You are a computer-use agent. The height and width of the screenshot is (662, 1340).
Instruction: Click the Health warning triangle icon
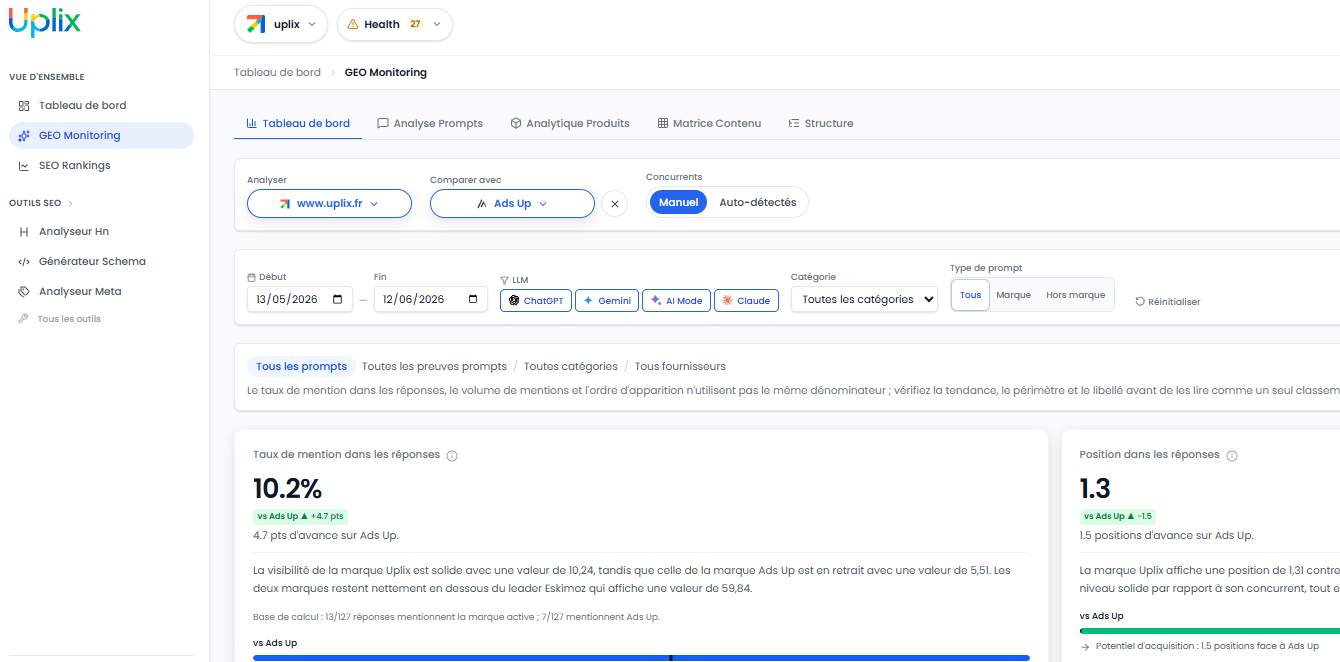point(353,24)
